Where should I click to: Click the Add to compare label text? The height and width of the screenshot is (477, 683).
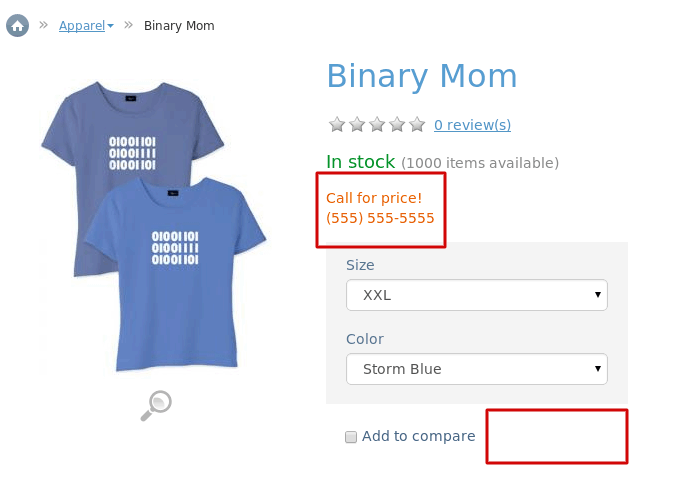419,436
